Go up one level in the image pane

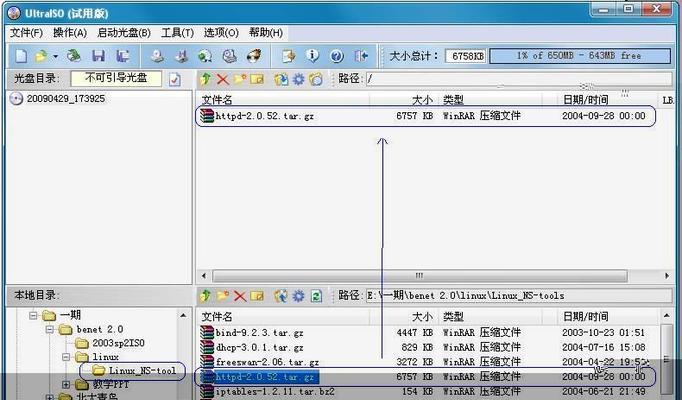[x=206, y=79]
